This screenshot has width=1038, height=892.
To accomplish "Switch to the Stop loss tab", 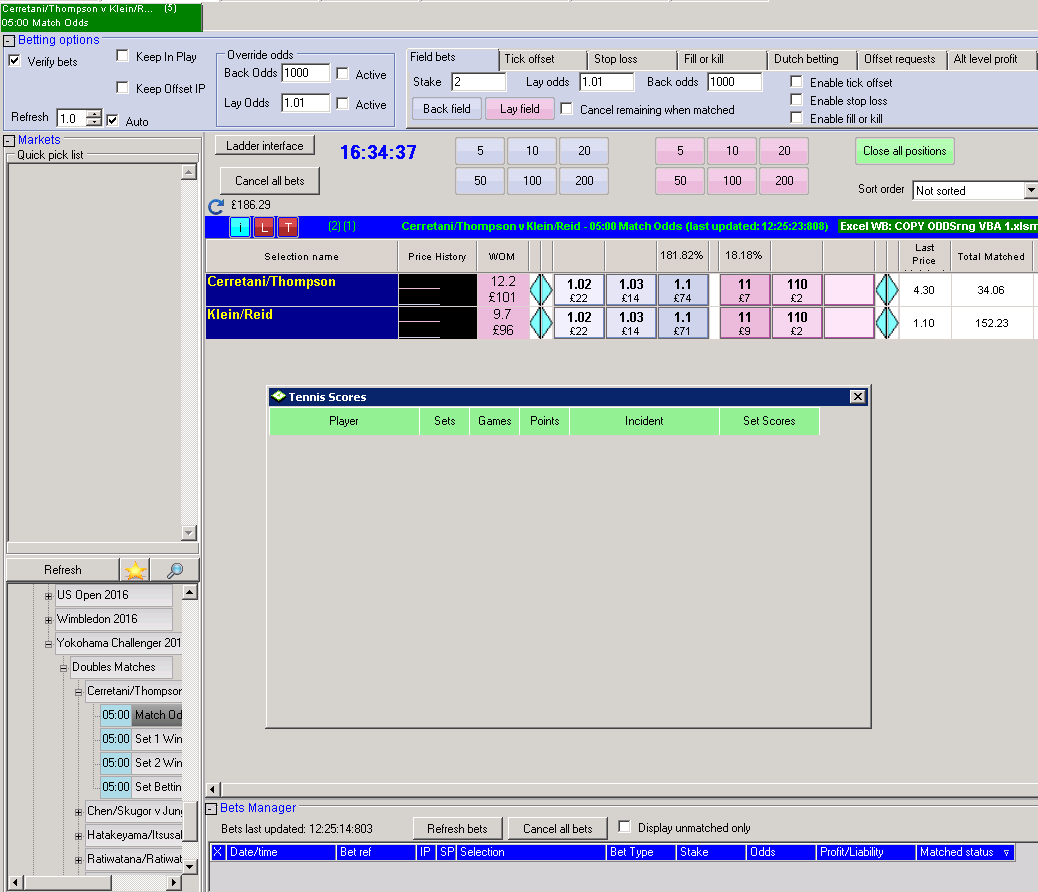I will (631, 59).
